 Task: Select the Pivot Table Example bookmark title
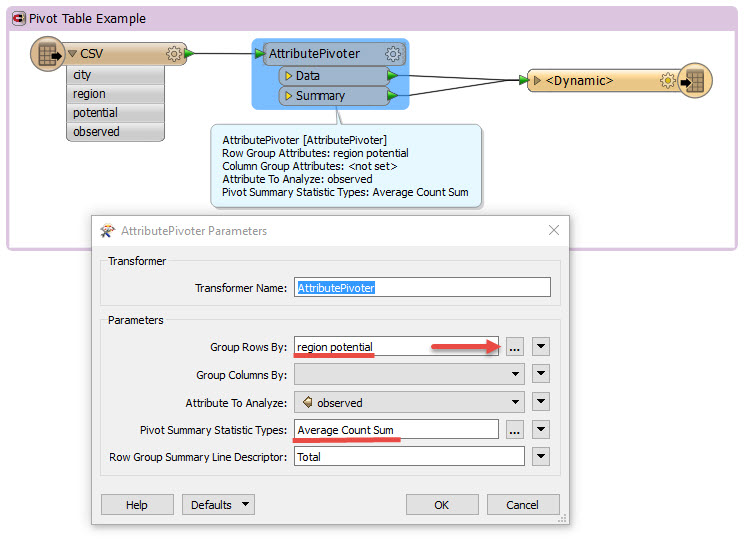point(87,19)
